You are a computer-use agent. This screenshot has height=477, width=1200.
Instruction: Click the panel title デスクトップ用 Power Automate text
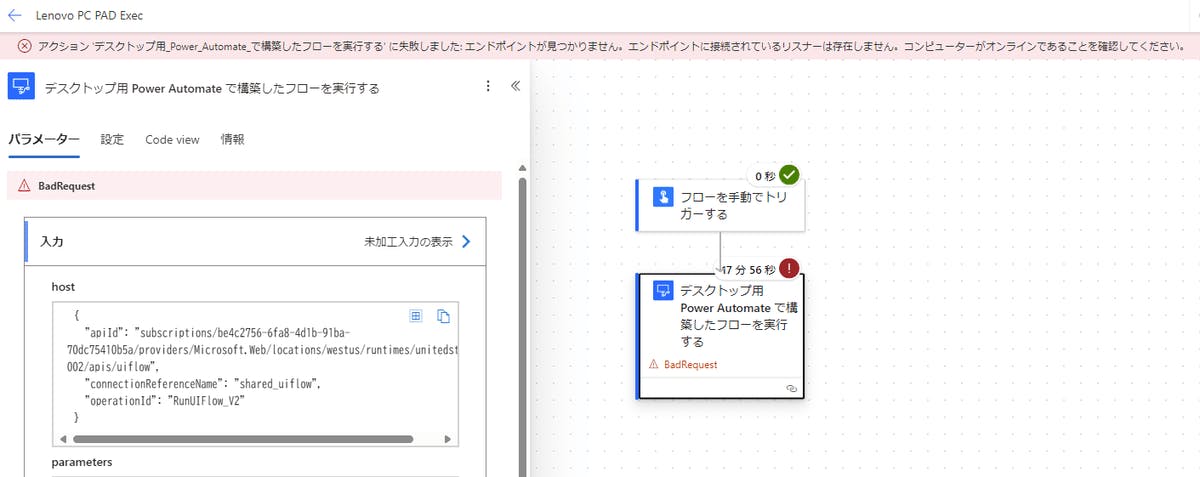[x=212, y=88]
